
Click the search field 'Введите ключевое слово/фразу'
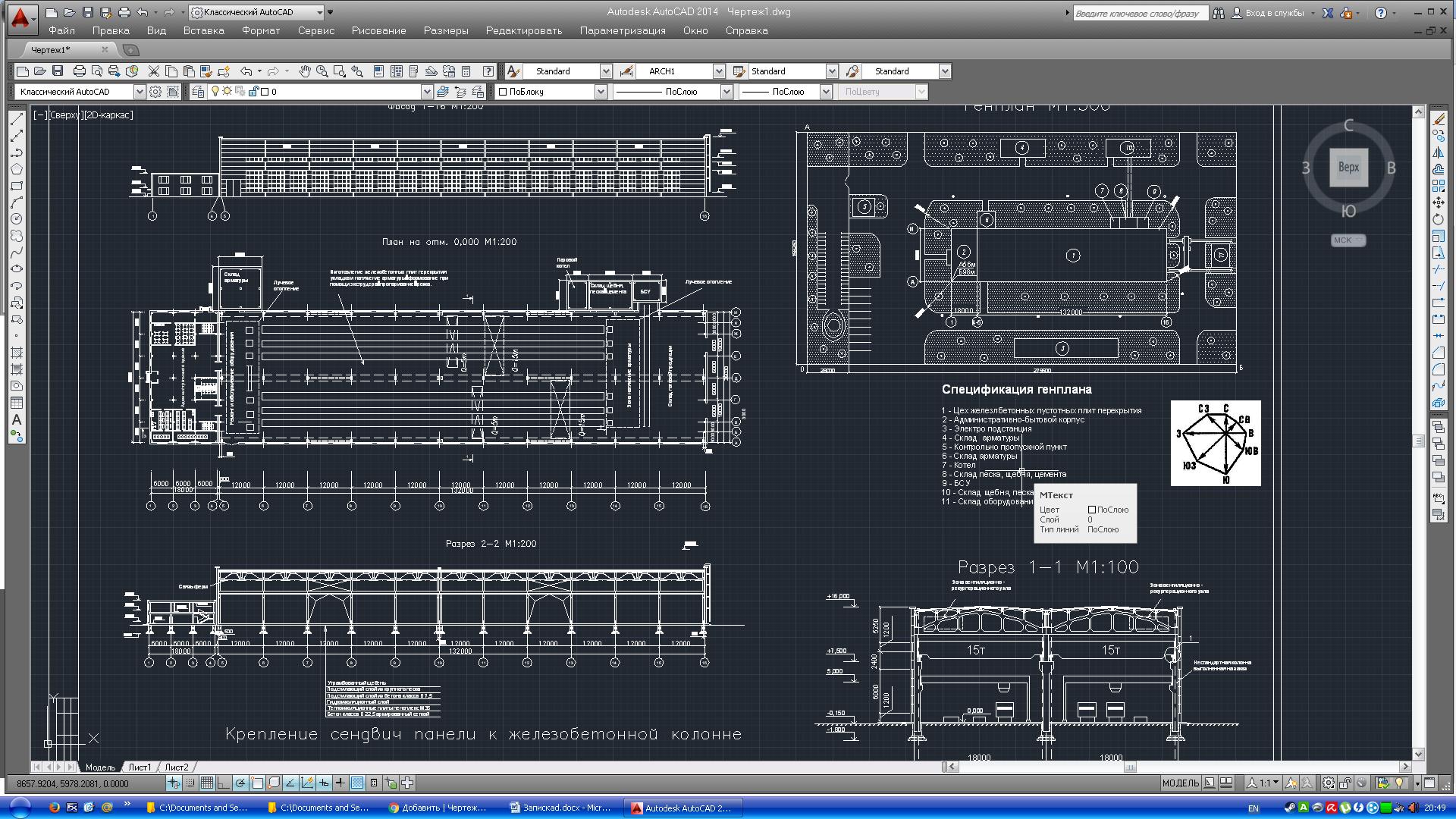tap(1140, 14)
